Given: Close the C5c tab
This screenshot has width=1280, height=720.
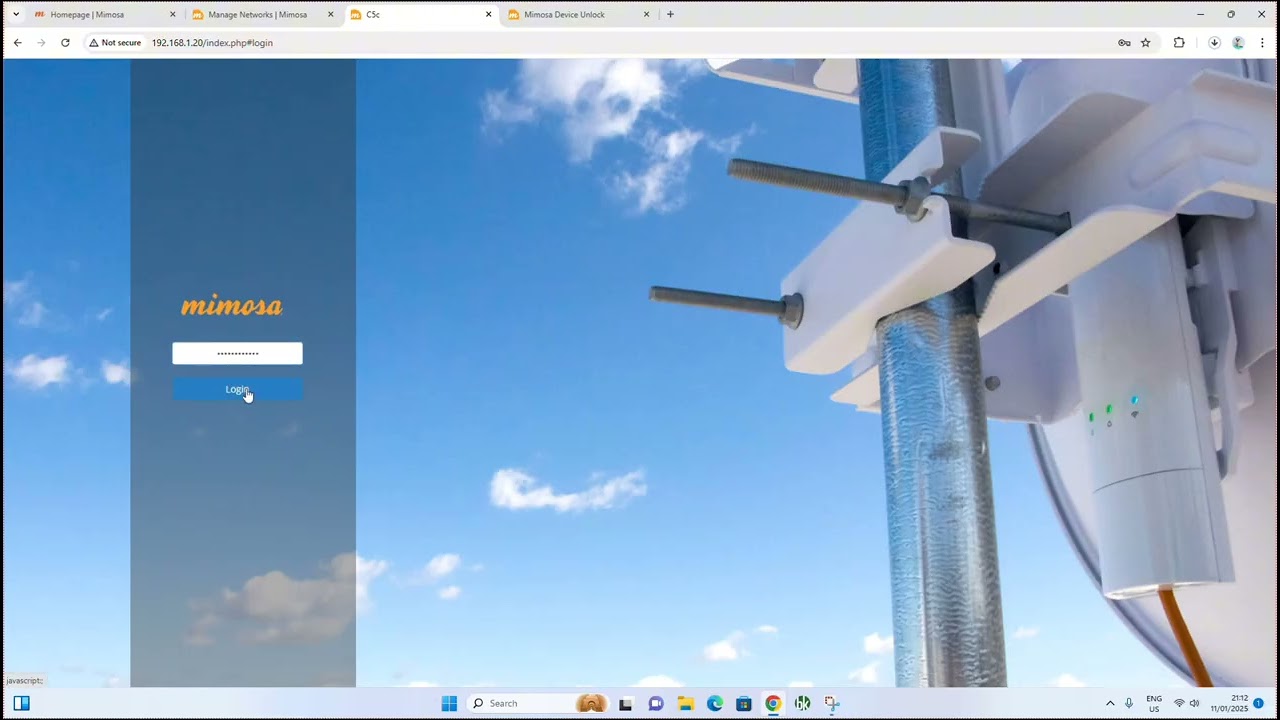Looking at the screenshot, I should 489,15.
